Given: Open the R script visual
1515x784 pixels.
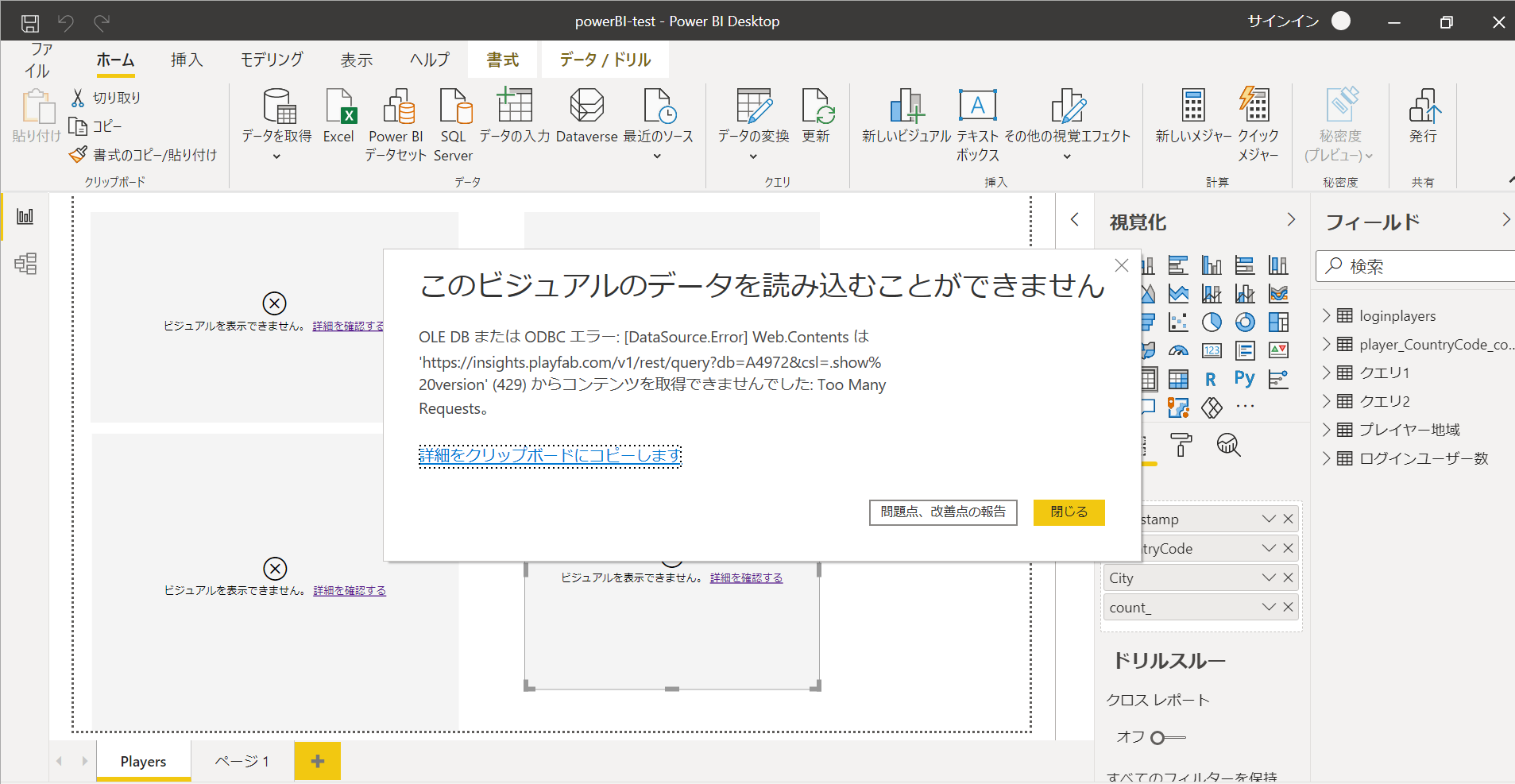Looking at the screenshot, I should tap(1210, 379).
